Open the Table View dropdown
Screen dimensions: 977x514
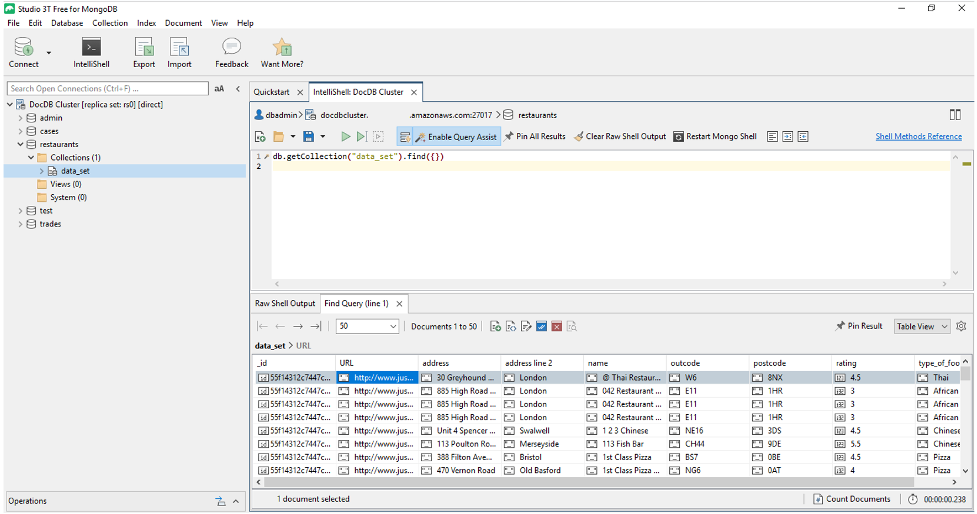921,326
